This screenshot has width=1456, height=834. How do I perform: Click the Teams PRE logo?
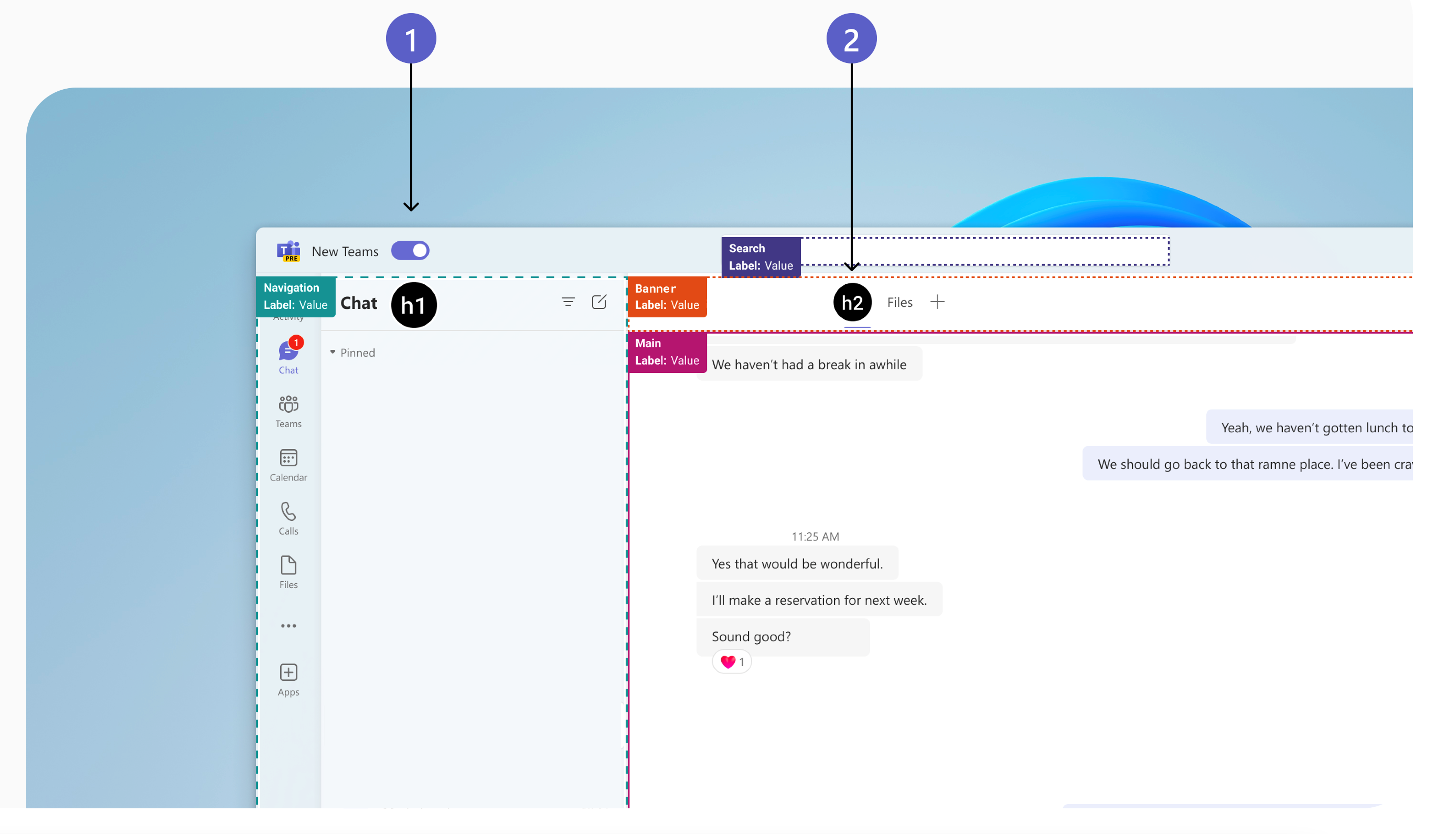pos(288,251)
